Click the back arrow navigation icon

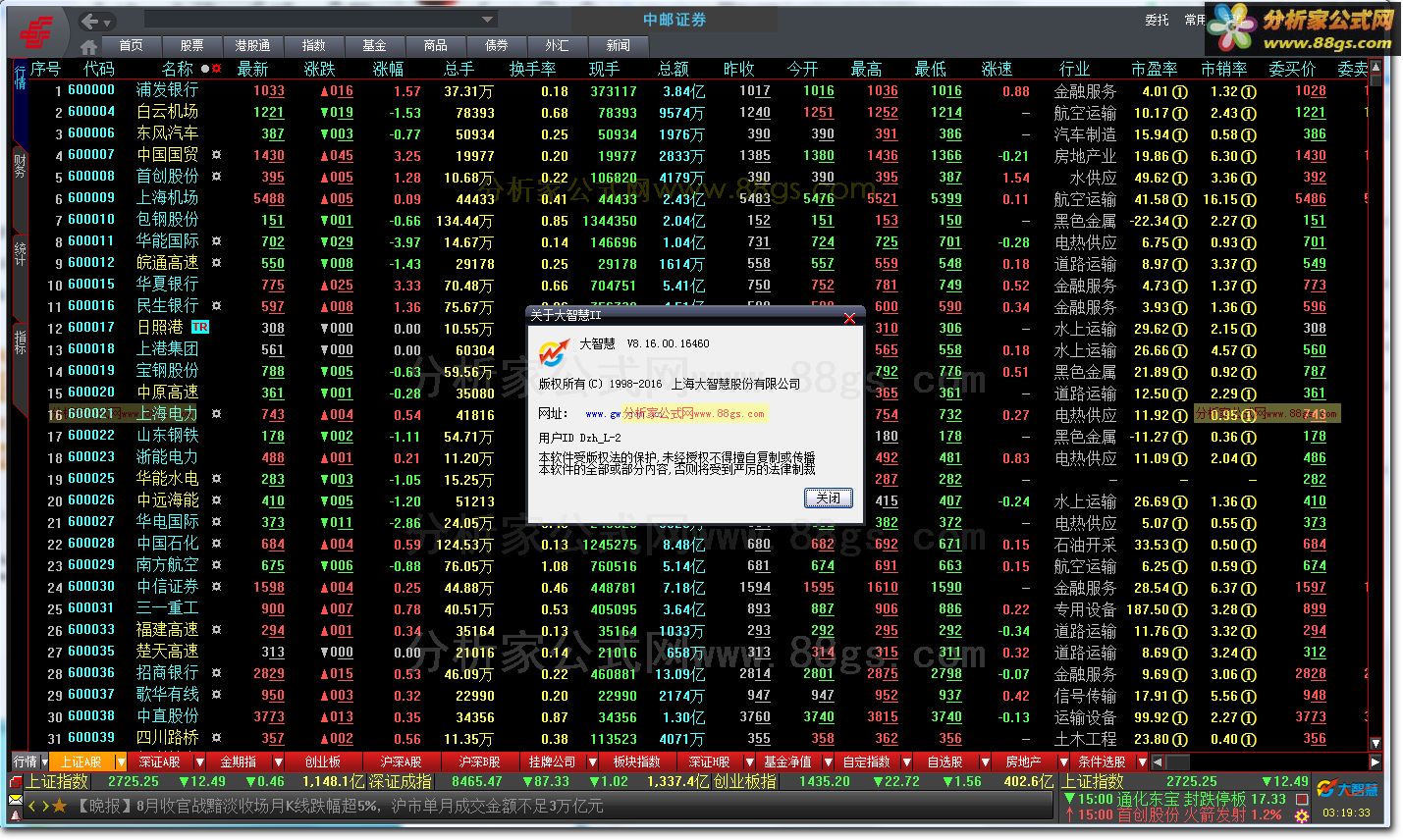(x=89, y=22)
